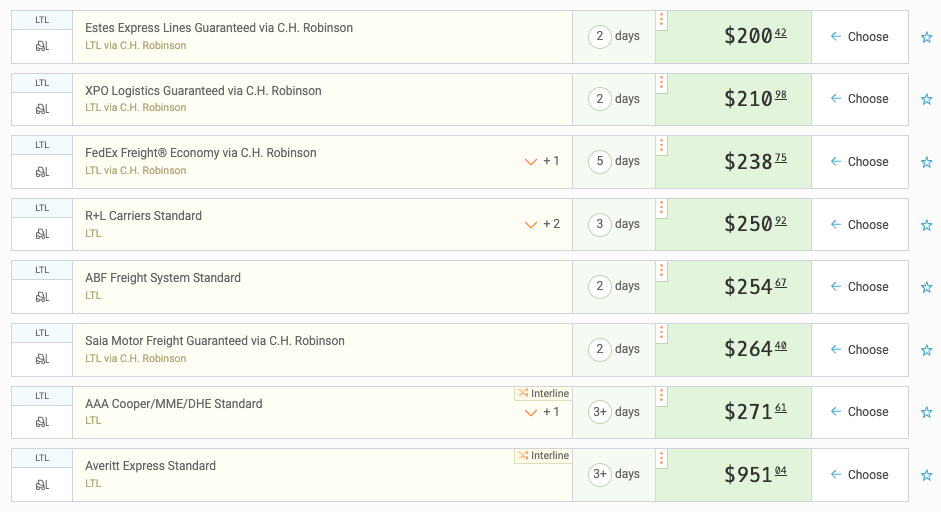Viewport: 941px width, 512px height.
Task: Click forklift icon in FedEx Freight row
Action: click(42, 172)
